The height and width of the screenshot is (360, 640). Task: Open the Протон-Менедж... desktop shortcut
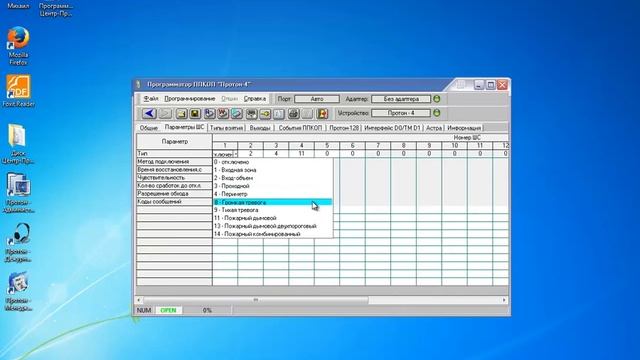tap(18, 291)
